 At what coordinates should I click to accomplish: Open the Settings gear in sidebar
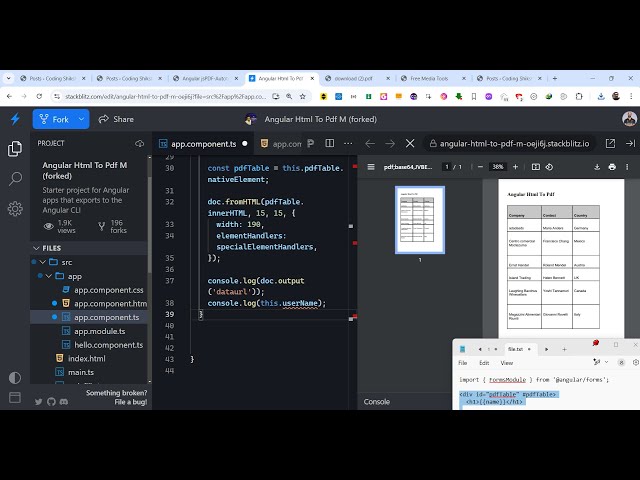15,209
